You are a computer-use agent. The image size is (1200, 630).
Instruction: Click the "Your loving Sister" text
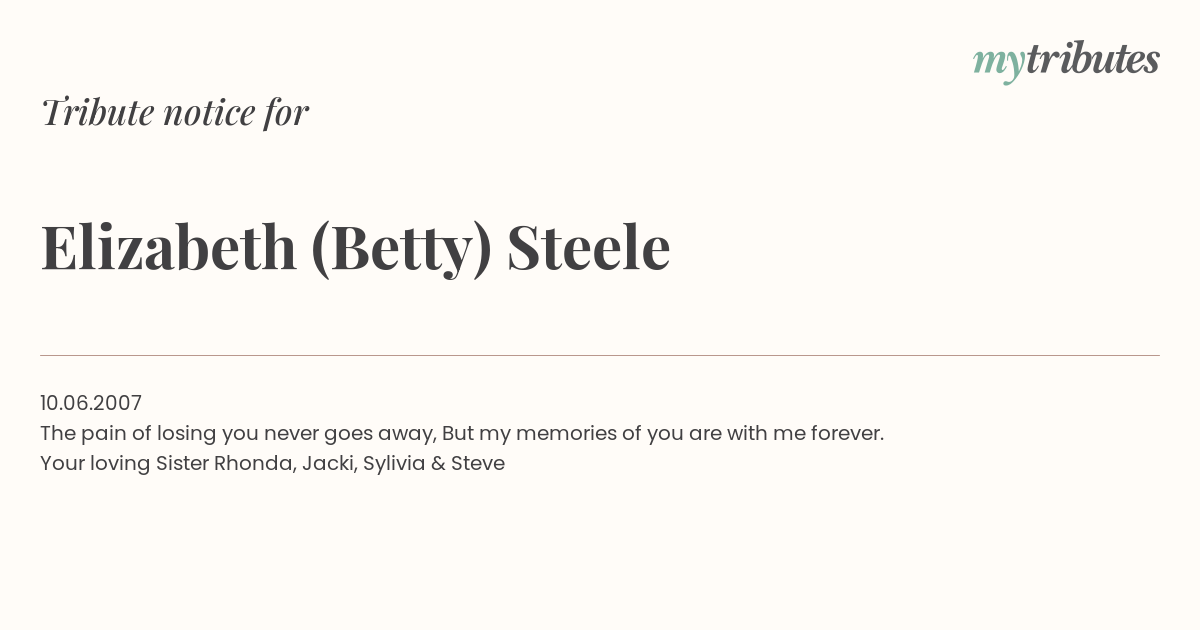click(124, 463)
